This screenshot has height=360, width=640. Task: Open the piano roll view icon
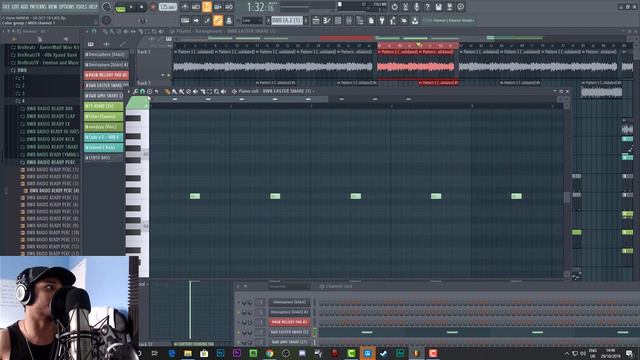tap(327, 20)
